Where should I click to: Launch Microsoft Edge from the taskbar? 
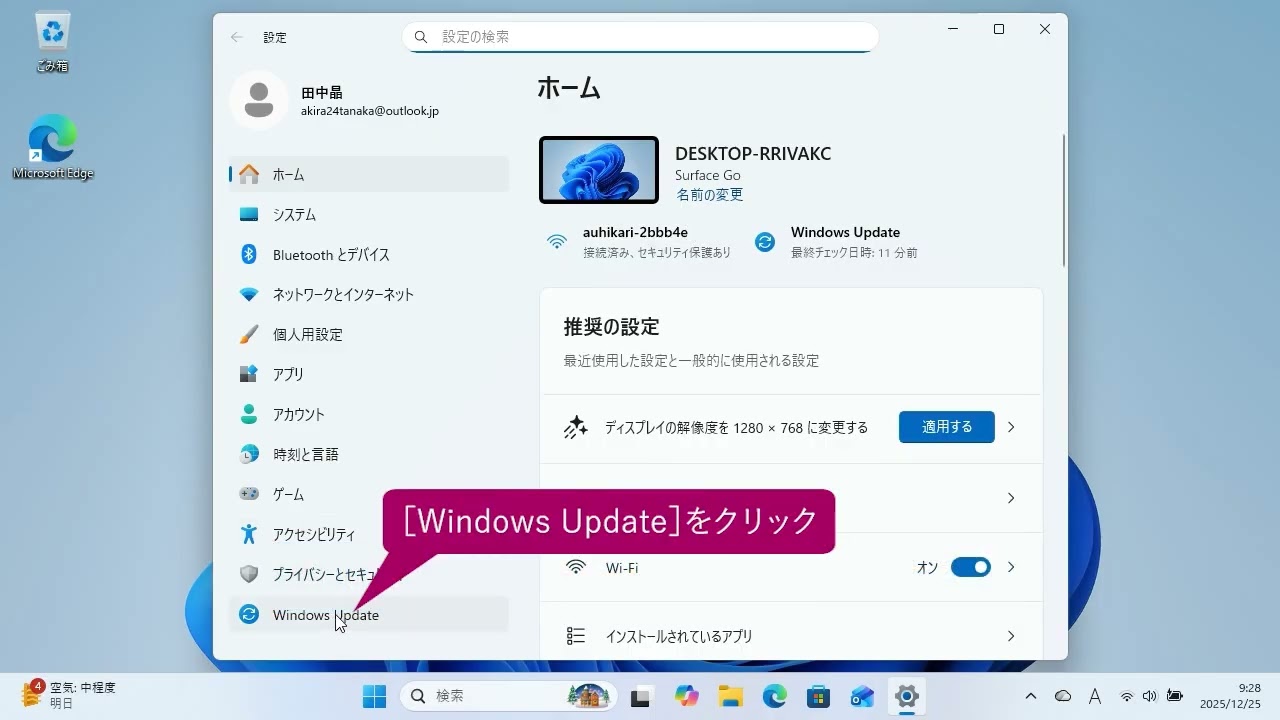coord(775,696)
